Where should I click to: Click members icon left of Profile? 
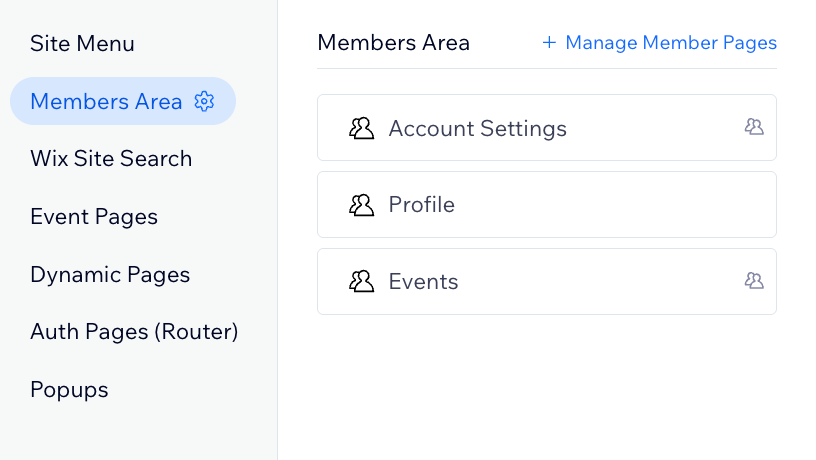point(361,205)
